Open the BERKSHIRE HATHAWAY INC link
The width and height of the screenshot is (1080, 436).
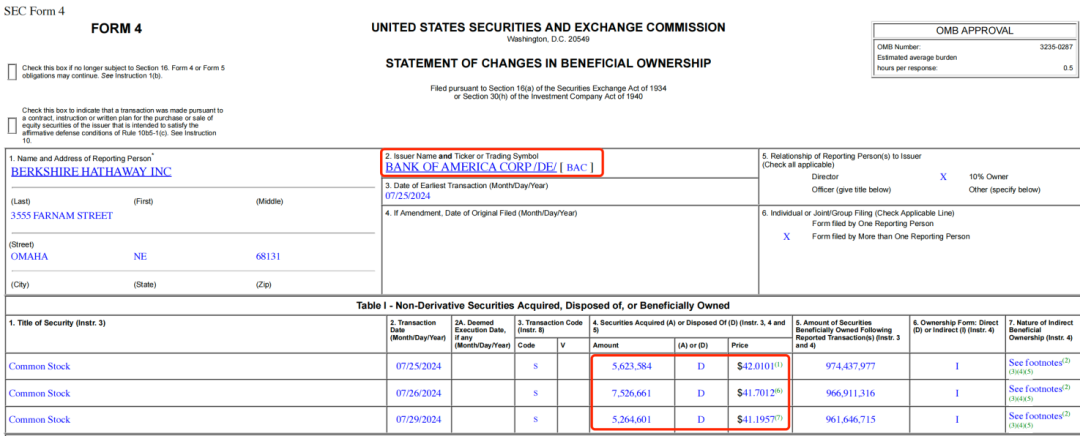(91, 171)
